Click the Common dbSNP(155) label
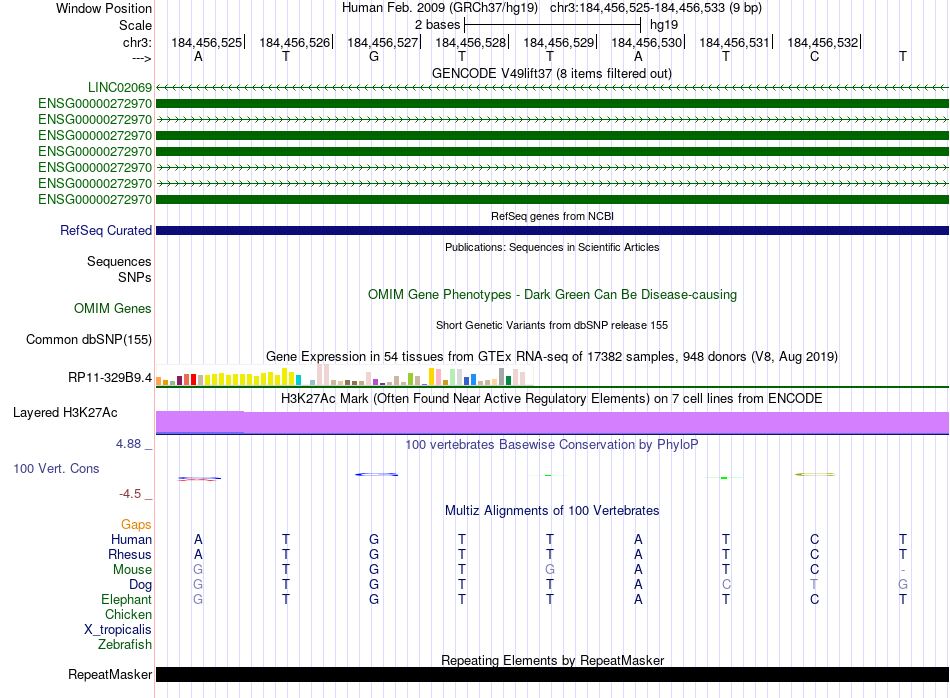The width and height of the screenshot is (950, 698). [x=89, y=339]
